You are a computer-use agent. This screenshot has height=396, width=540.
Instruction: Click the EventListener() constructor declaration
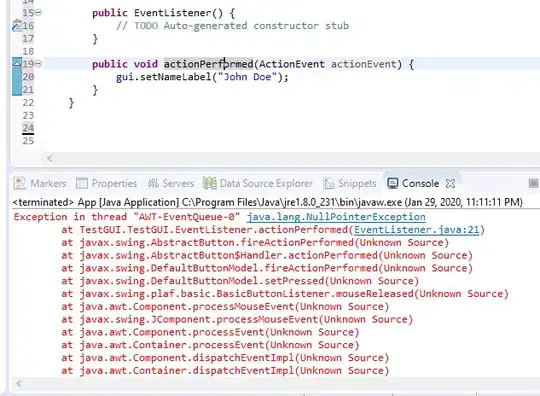click(x=164, y=13)
